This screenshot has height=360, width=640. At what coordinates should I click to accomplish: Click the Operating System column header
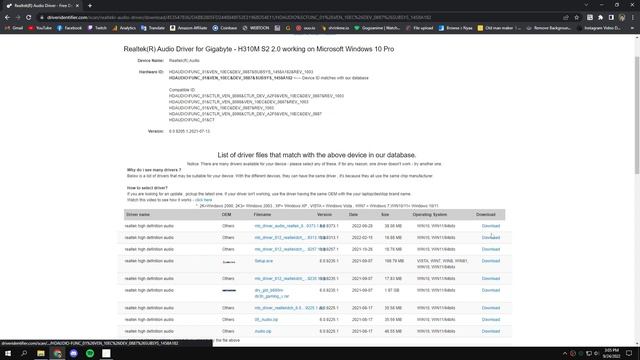click(x=429, y=214)
